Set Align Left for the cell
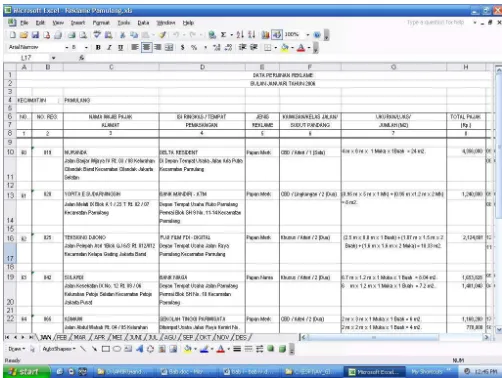The image size is (502, 378). point(135,48)
